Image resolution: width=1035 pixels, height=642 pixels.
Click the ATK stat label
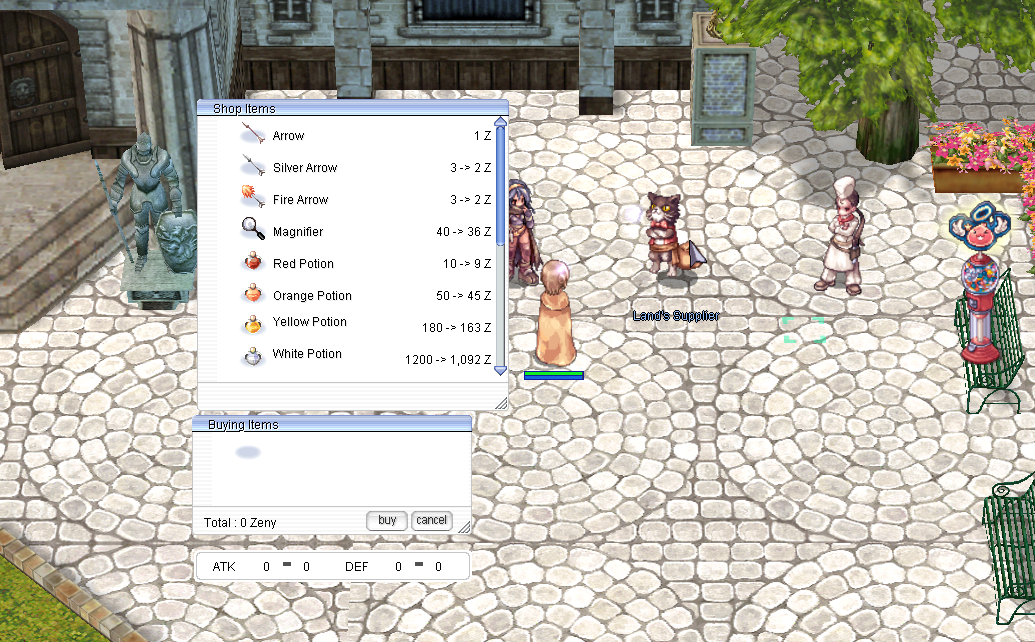tap(224, 567)
